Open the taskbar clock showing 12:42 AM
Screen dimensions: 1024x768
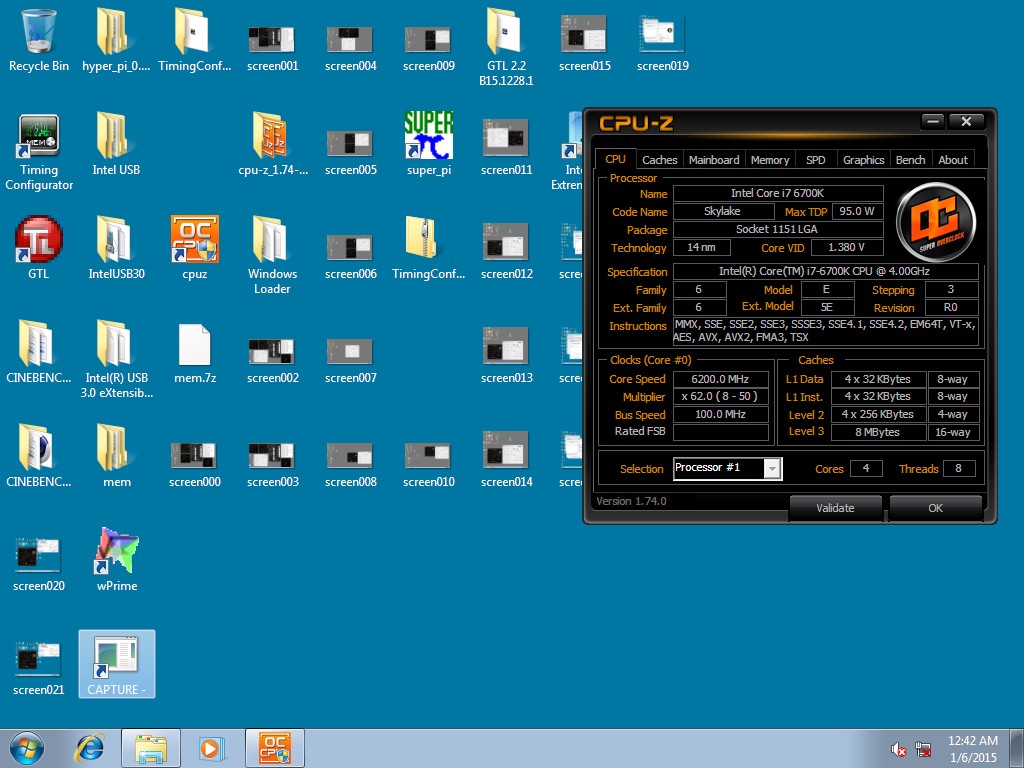tap(973, 749)
